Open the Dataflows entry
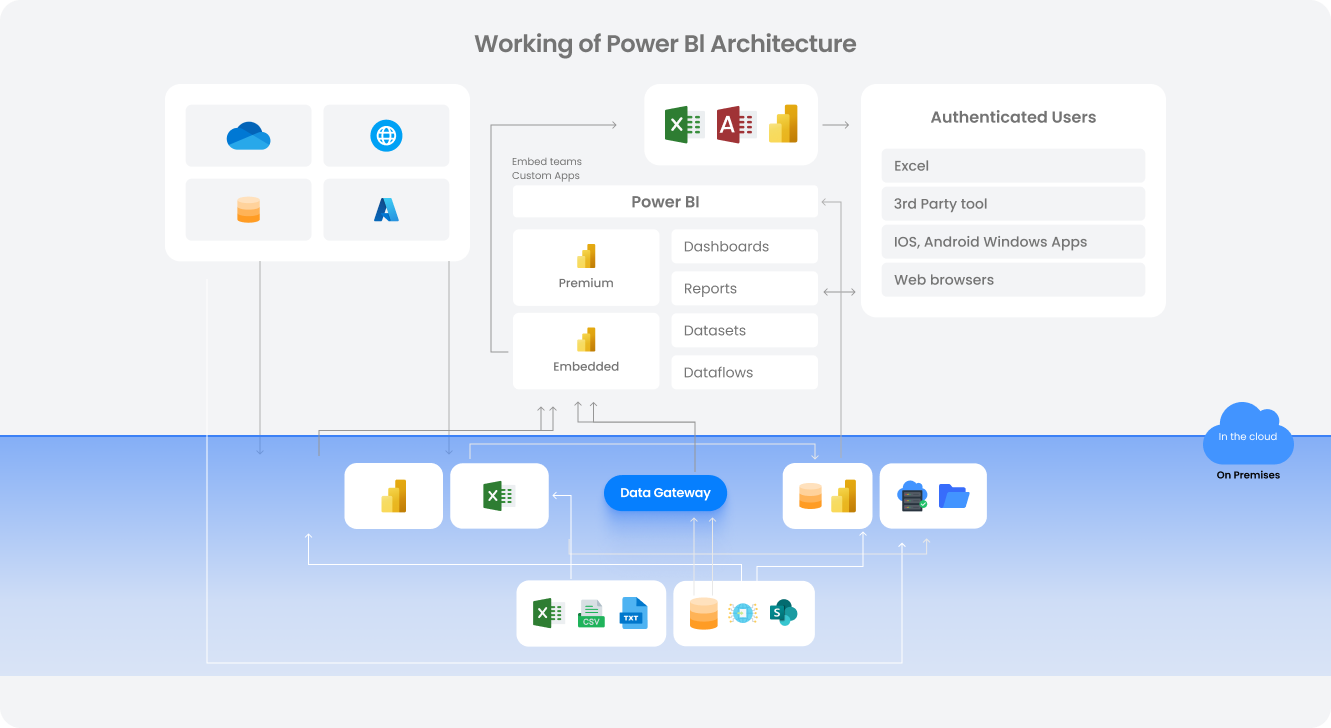 click(744, 371)
